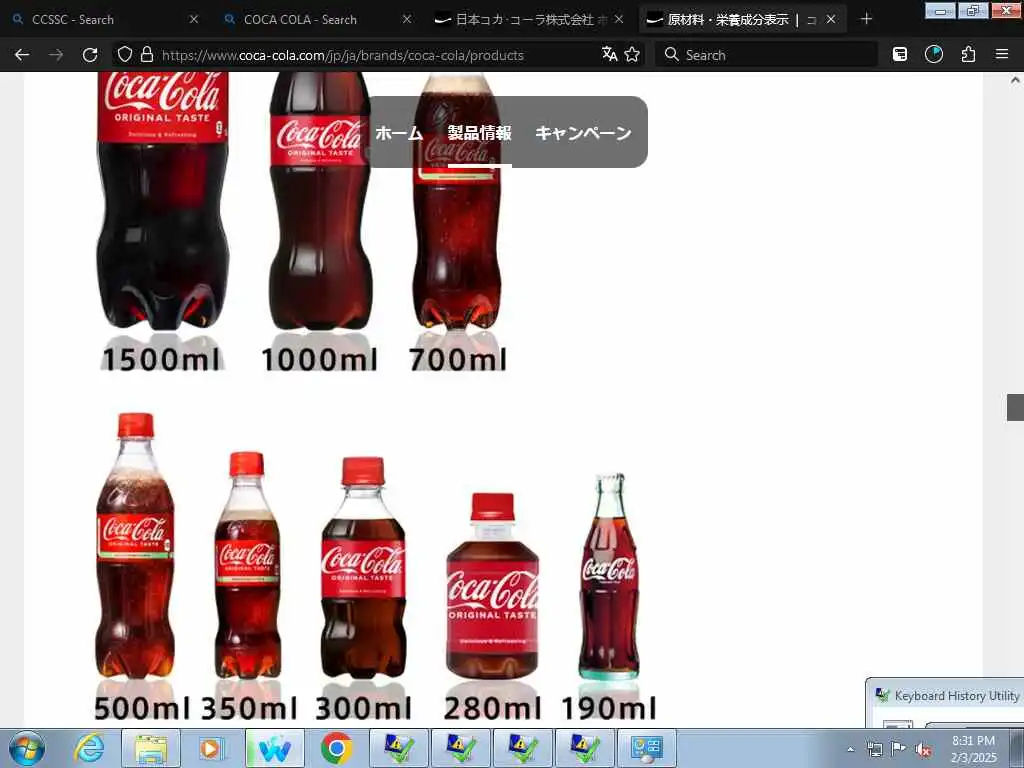
Task: Bookmark this page with the star
Action: 632,54
